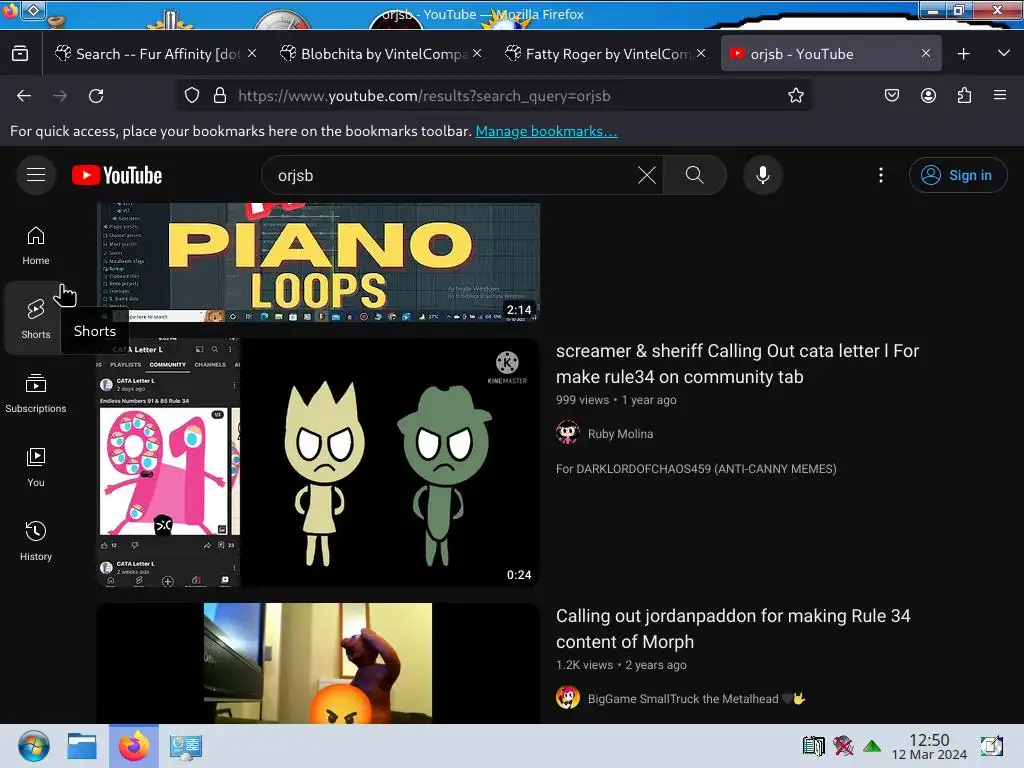This screenshot has height=768, width=1024.
Task: Open the leftmost system tray icon
Action: click(x=814, y=745)
